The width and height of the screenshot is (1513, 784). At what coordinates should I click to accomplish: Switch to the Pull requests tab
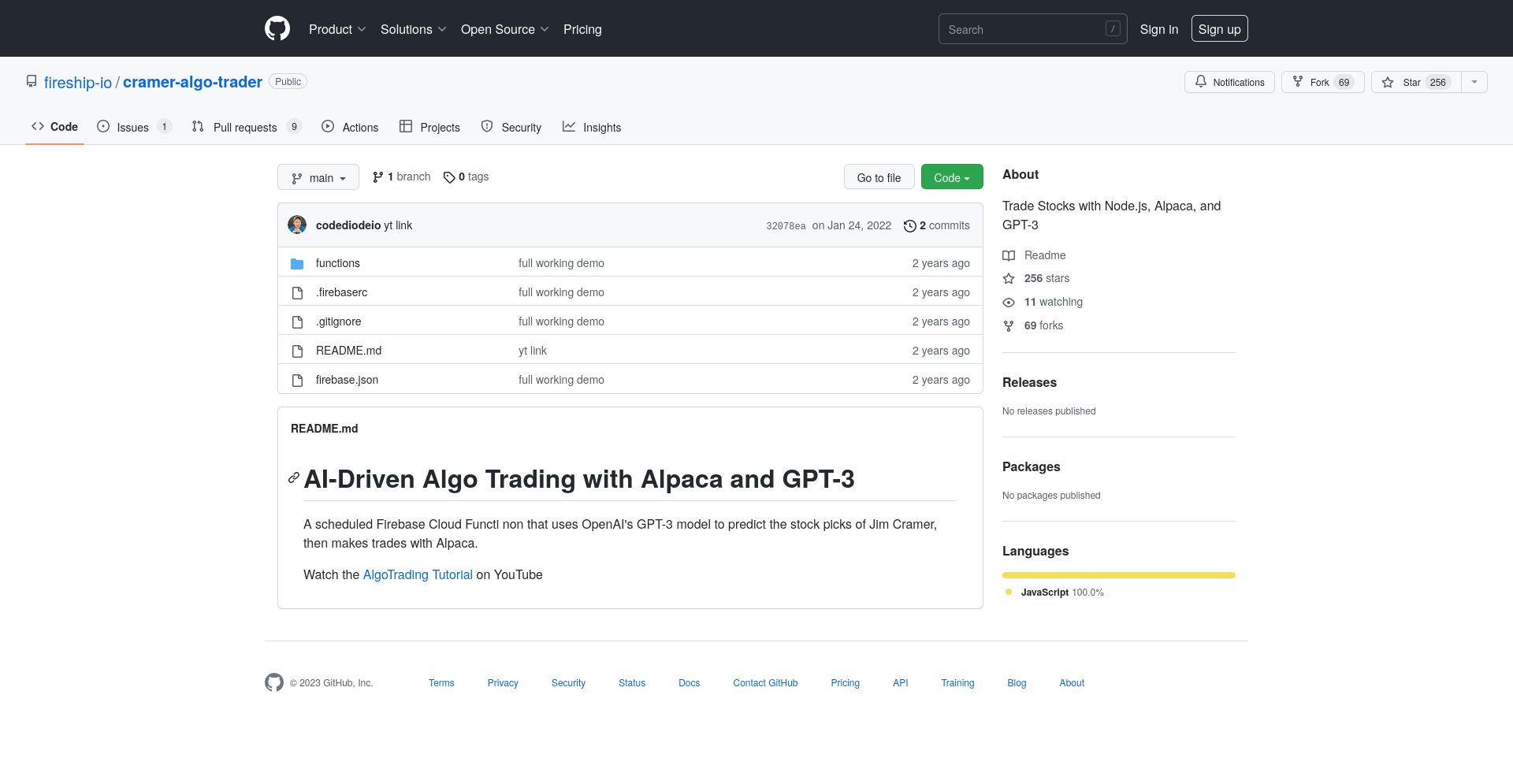tap(247, 127)
